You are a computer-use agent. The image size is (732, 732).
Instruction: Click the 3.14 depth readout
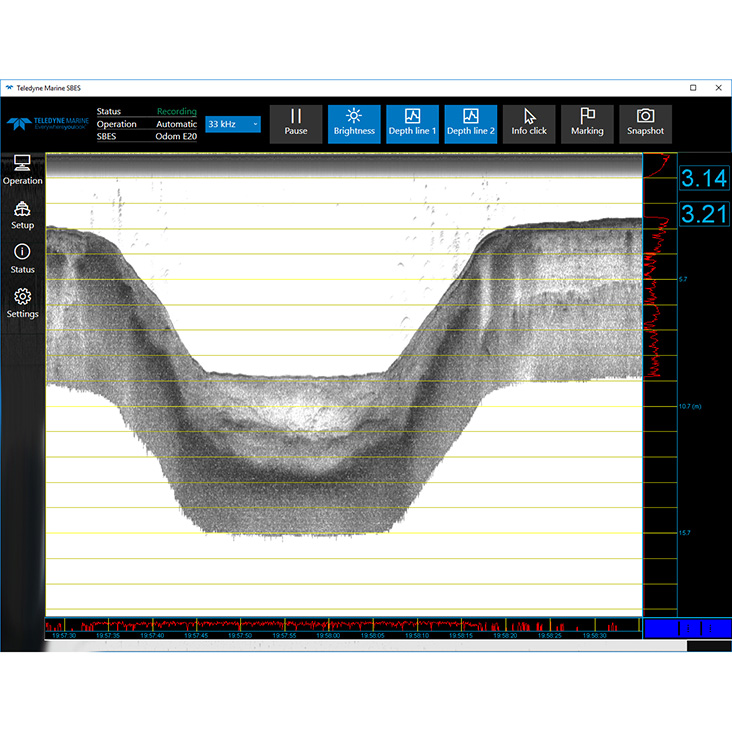(x=704, y=179)
